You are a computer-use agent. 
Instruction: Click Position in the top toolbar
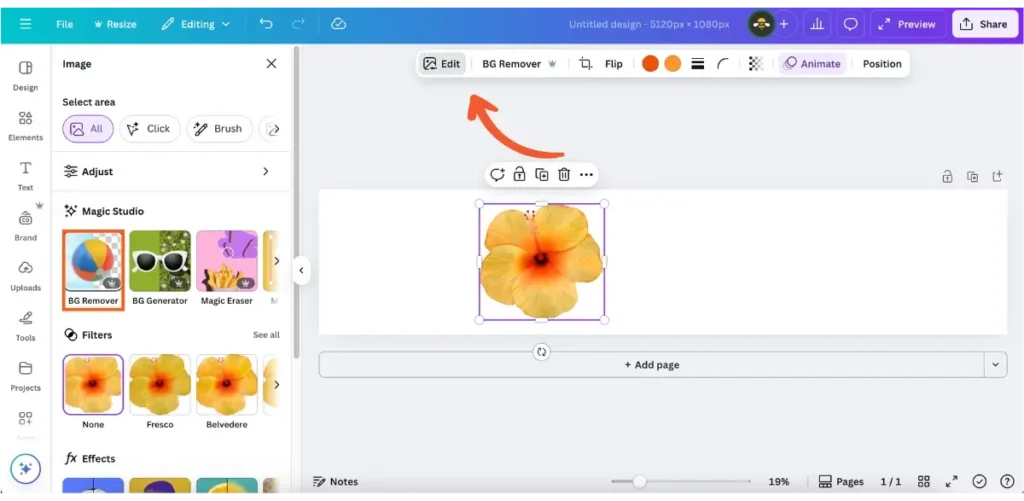[882, 64]
